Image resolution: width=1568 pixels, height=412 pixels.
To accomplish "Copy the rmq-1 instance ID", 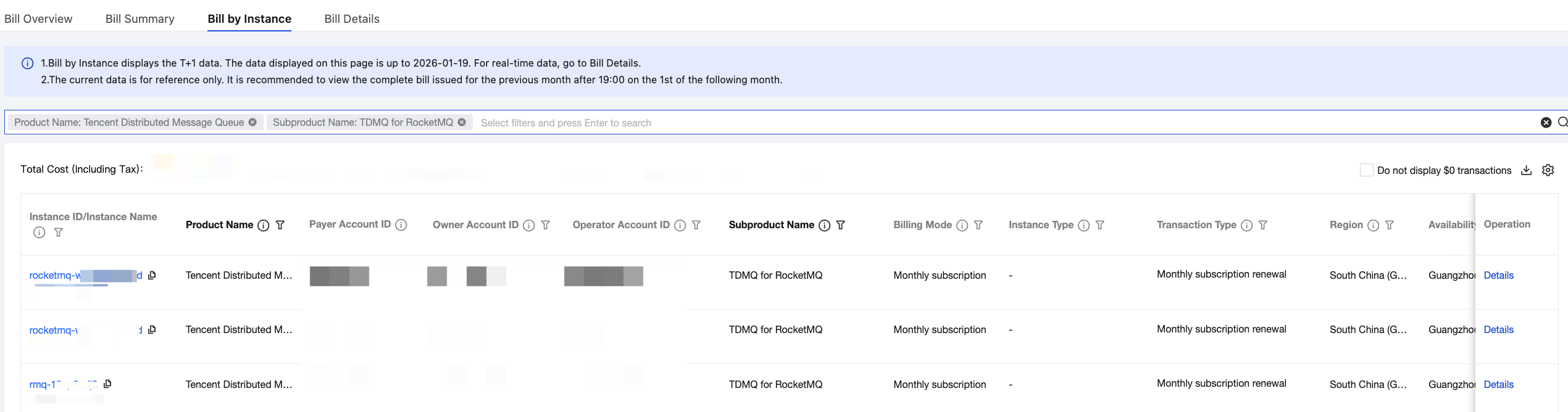I will click(x=107, y=384).
